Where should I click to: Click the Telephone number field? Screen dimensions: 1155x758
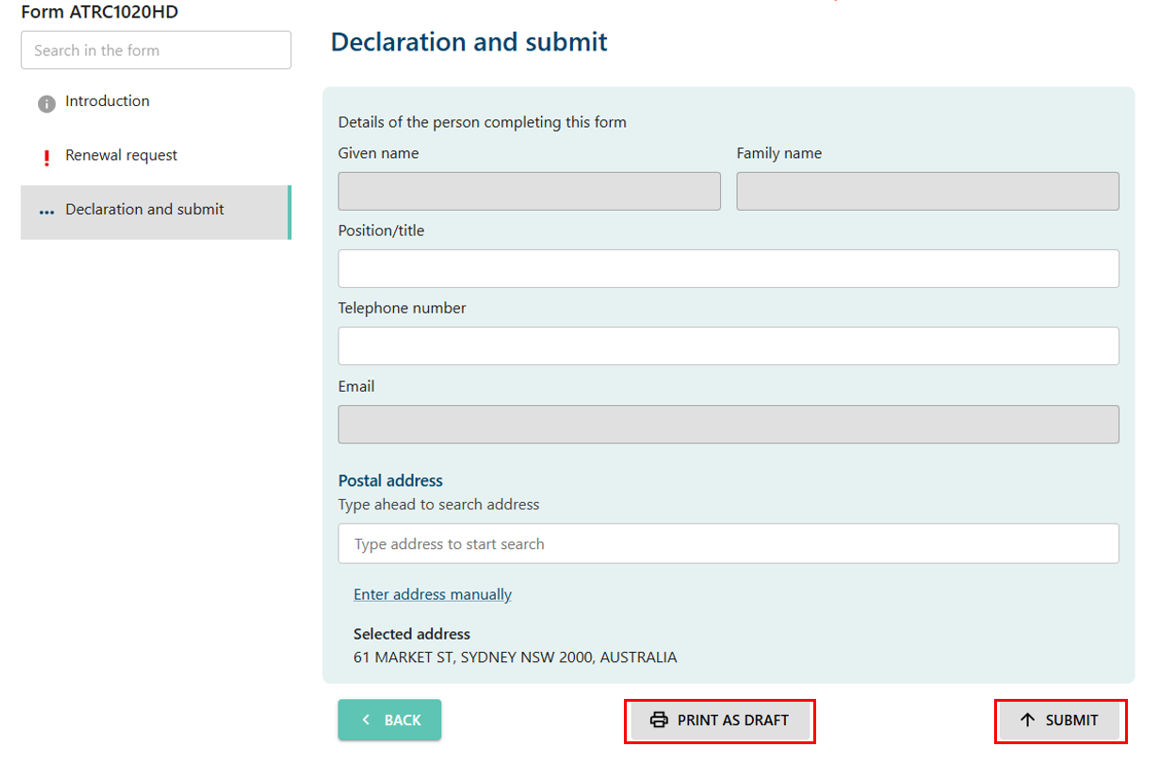pos(728,346)
